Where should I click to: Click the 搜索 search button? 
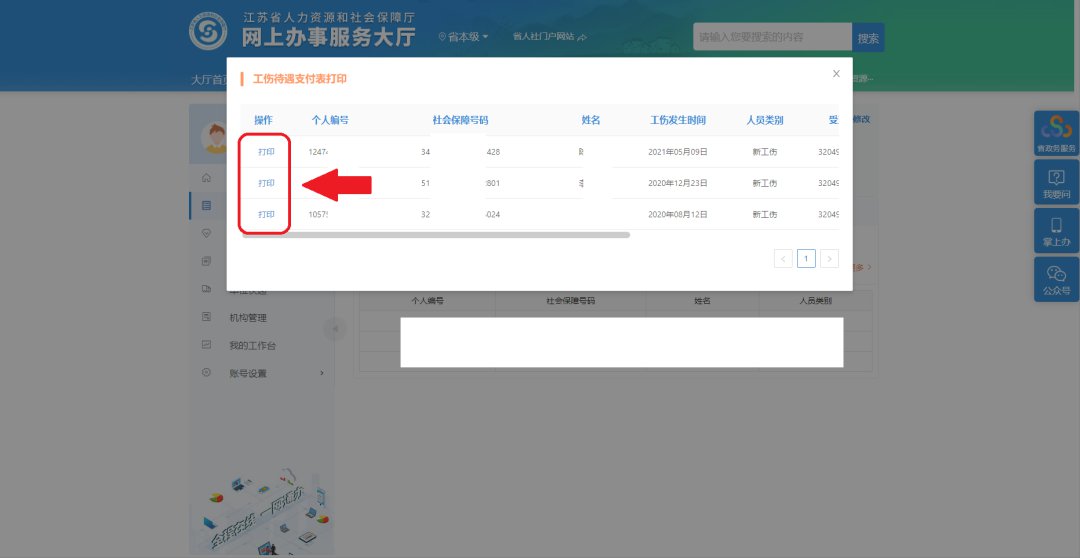tap(868, 38)
